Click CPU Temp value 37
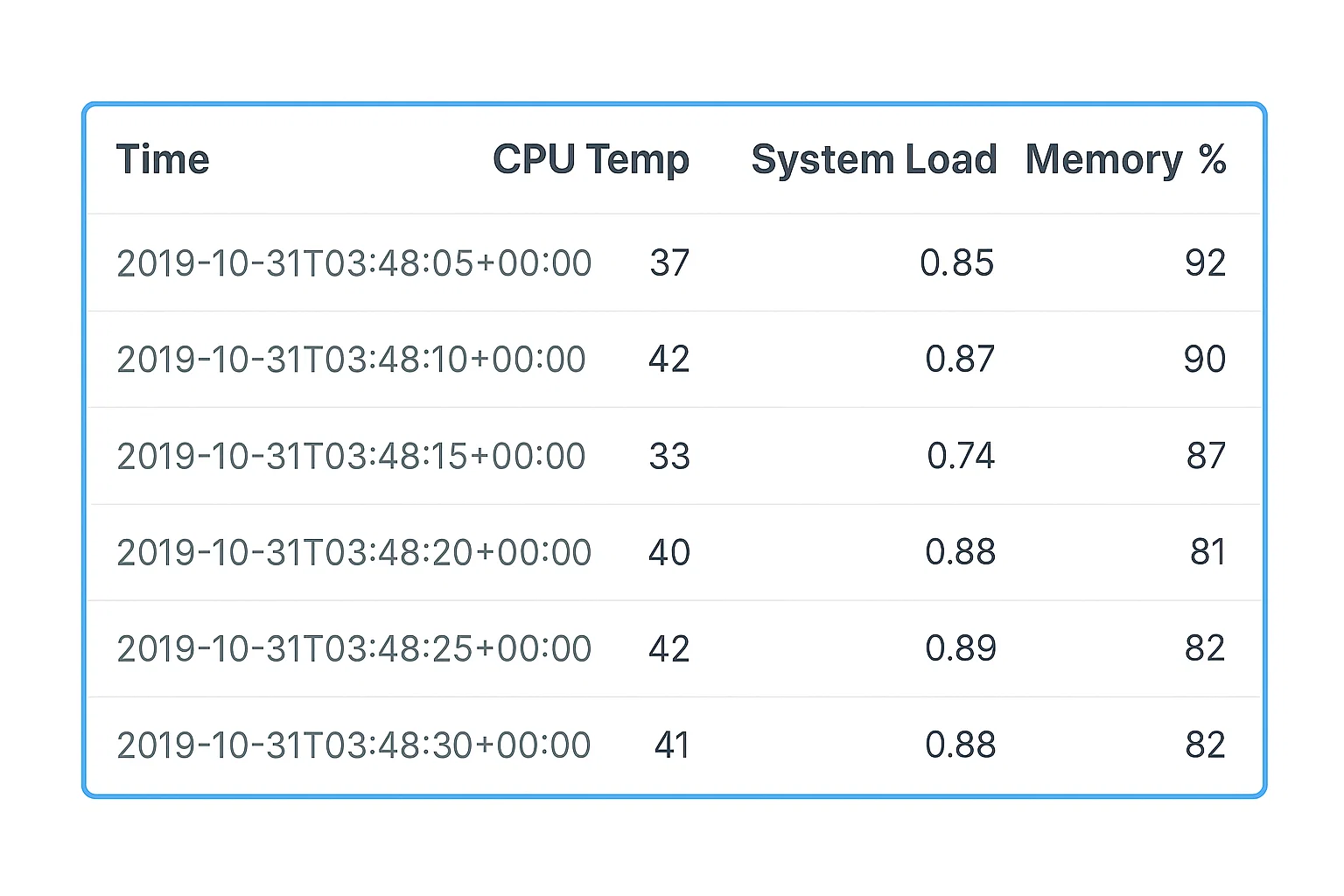 [x=670, y=263]
